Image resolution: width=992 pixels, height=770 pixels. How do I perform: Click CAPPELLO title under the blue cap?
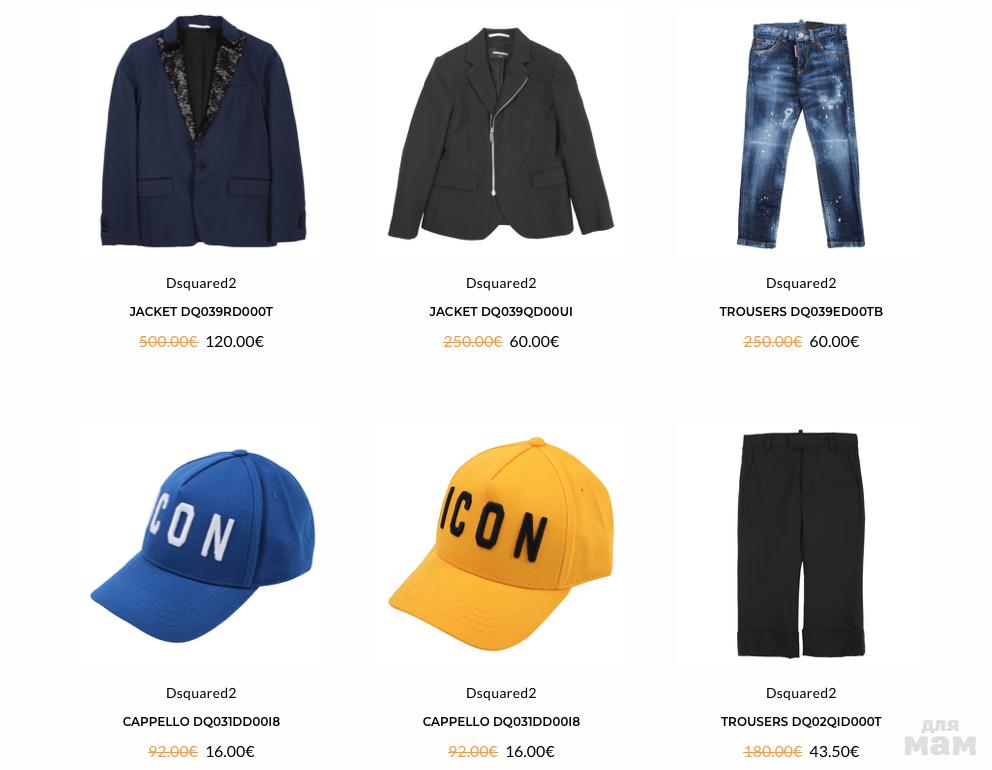[201, 721]
